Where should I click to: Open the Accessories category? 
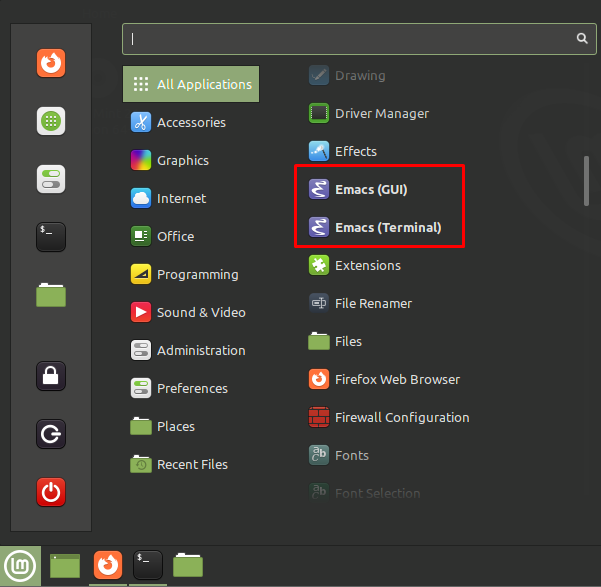190,122
